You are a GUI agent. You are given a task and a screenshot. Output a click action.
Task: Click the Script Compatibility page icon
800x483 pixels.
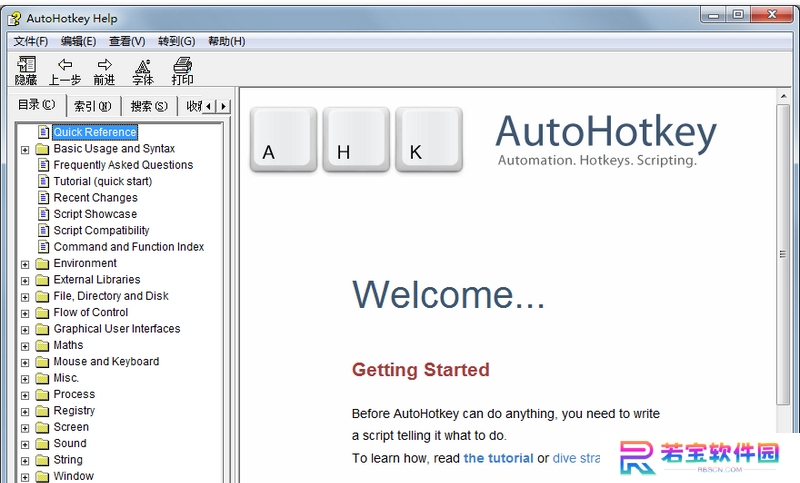coord(44,230)
